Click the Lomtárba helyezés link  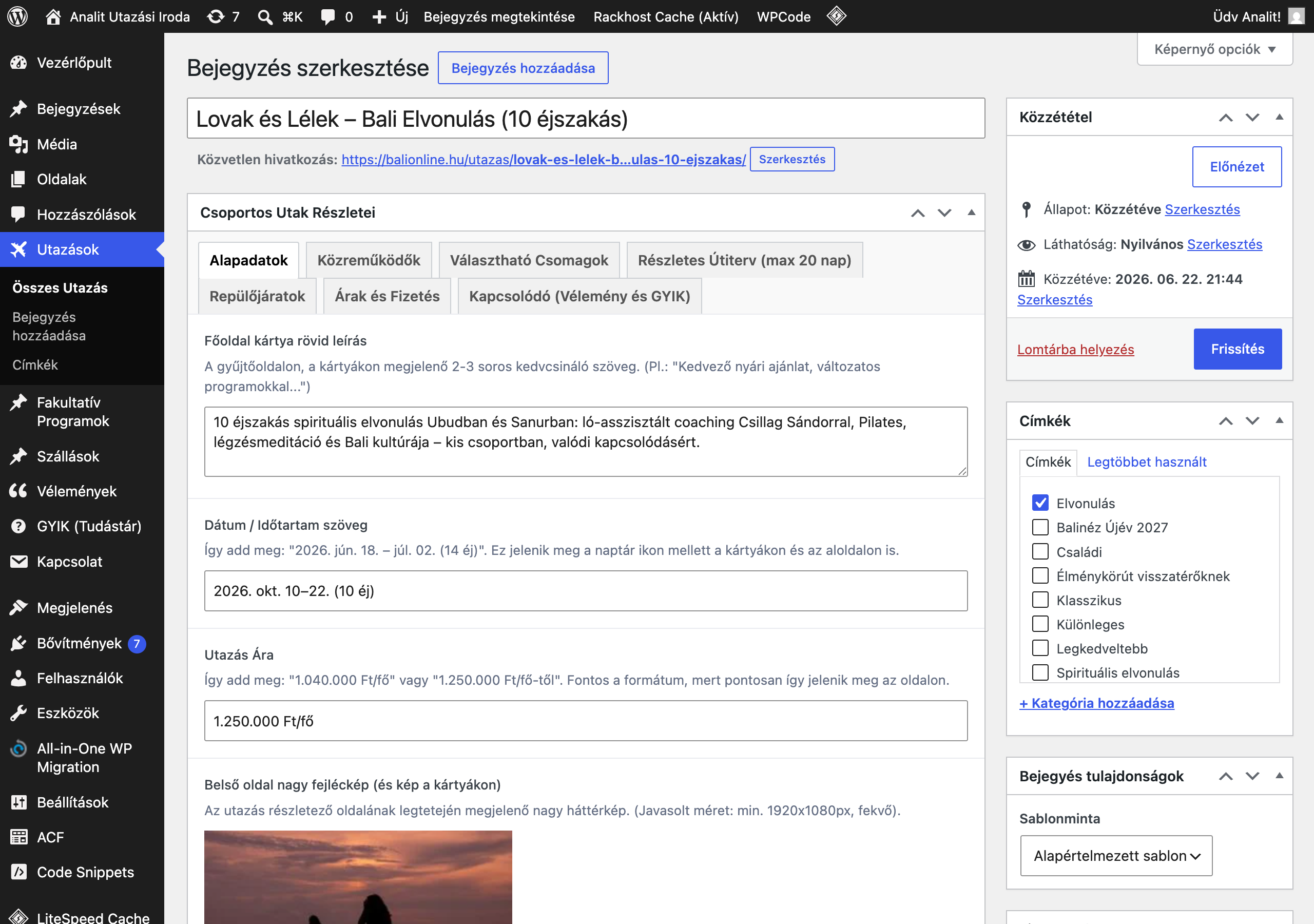[1075, 349]
